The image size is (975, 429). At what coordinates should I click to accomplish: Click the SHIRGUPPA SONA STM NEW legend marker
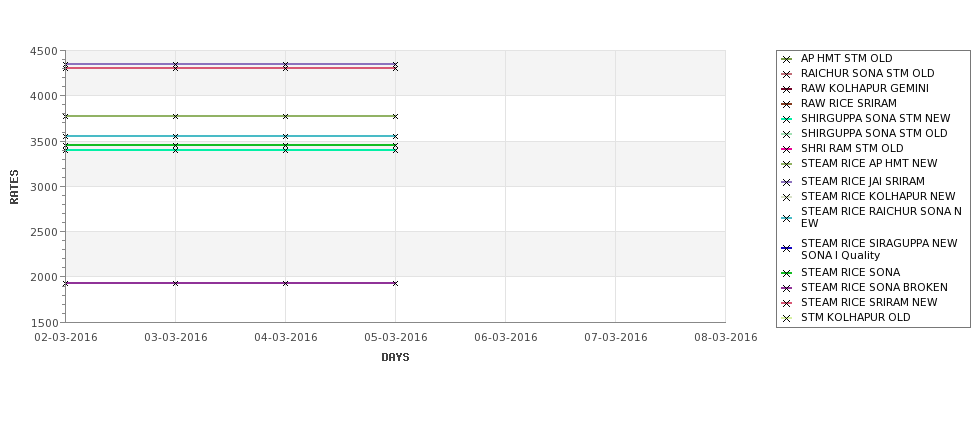point(787,119)
